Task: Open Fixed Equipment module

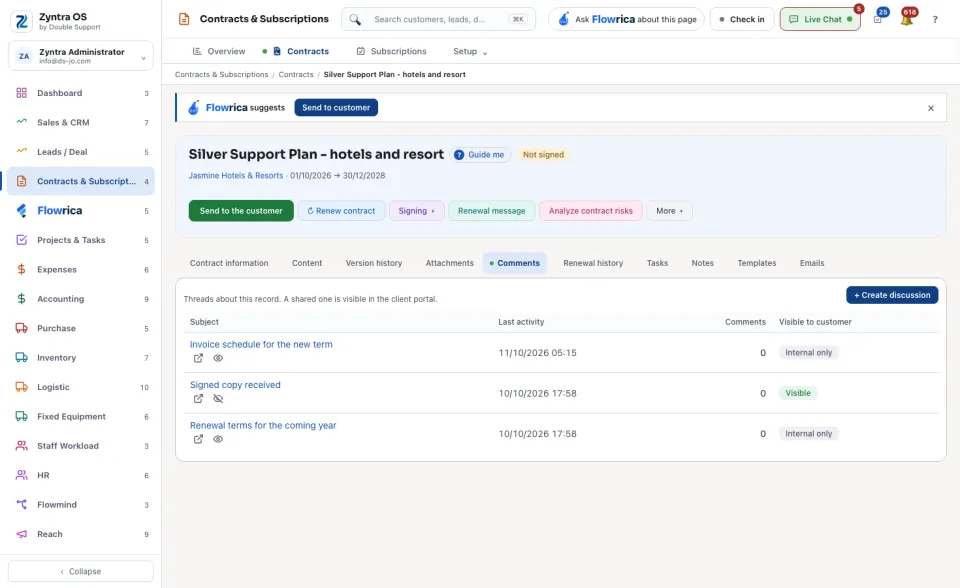Action: click(x=80, y=416)
